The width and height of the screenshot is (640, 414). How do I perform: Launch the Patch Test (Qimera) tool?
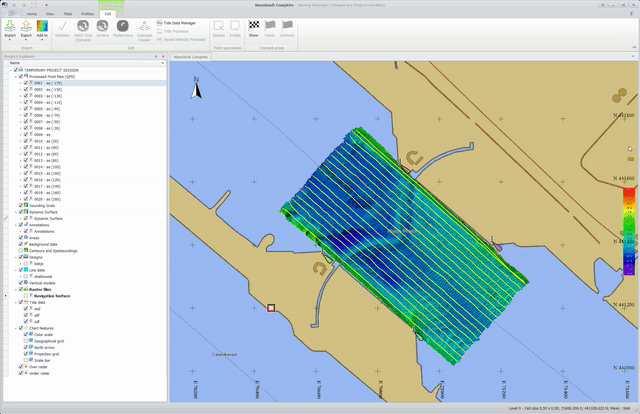(x=83, y=26)
